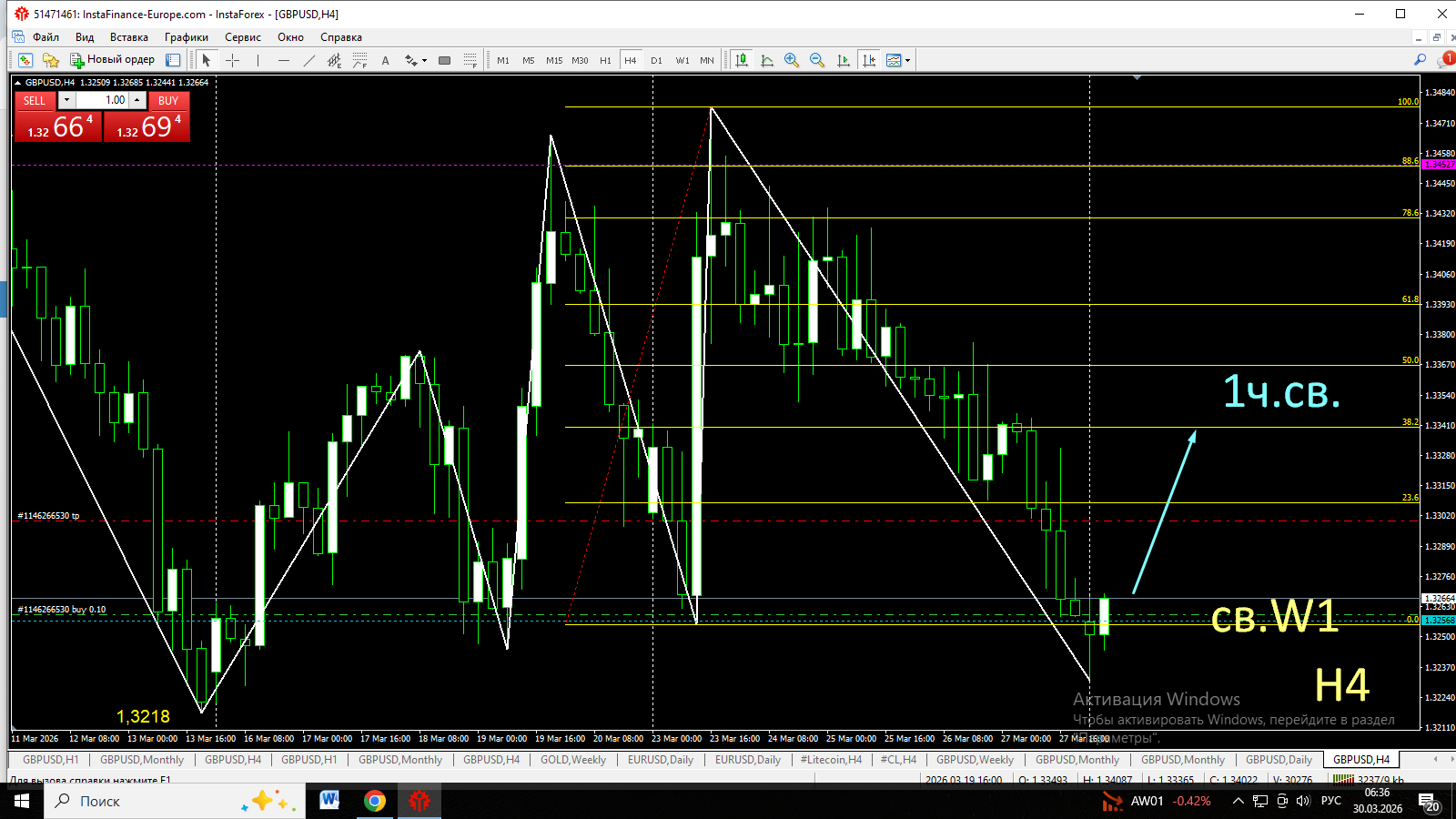Screen dimensions: 1456x819
Task: Open the Графики menu
Action: pyautogui.click(x=187, y=37)
